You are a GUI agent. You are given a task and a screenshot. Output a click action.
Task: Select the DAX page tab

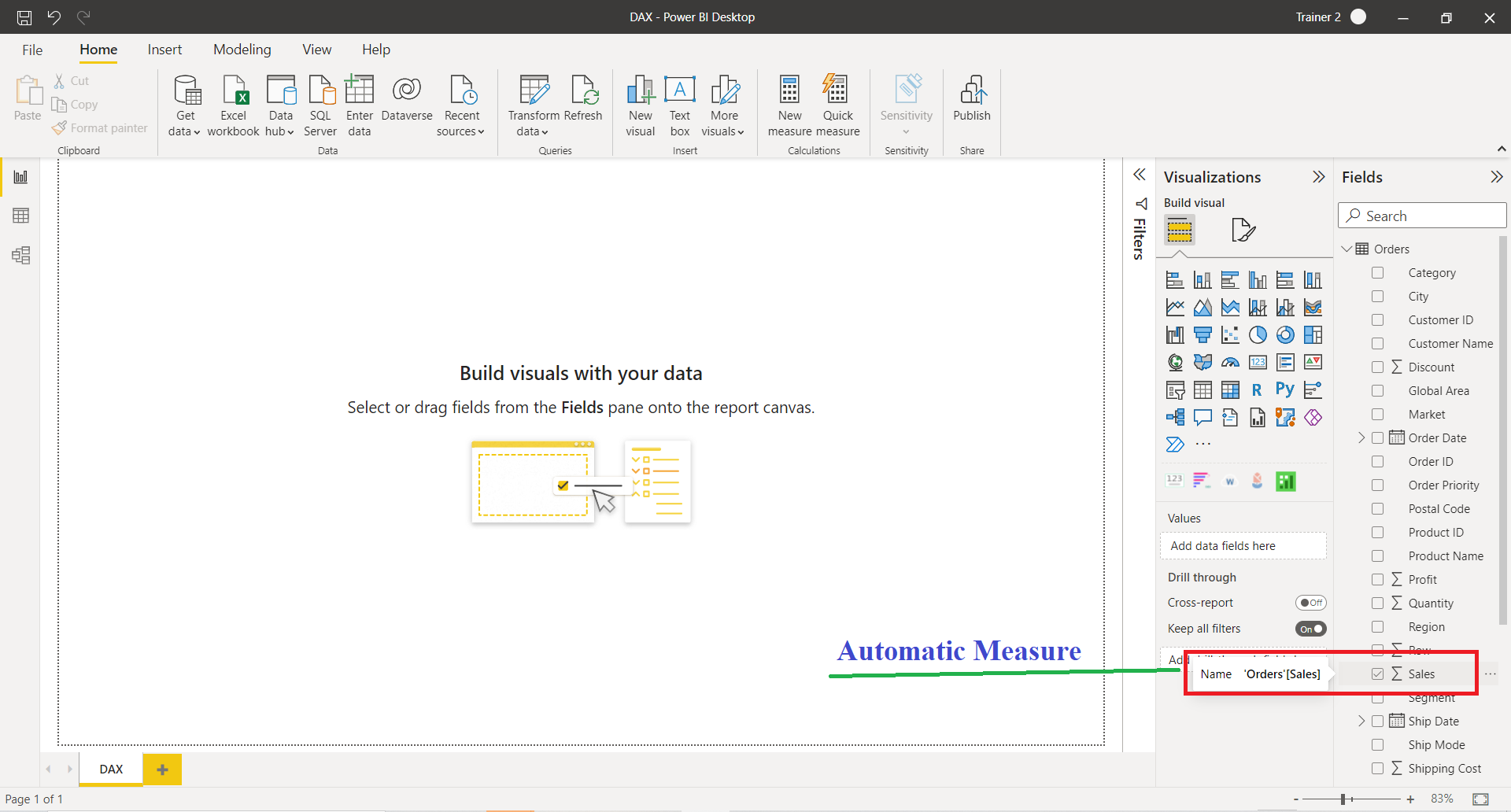coord(111,770)
